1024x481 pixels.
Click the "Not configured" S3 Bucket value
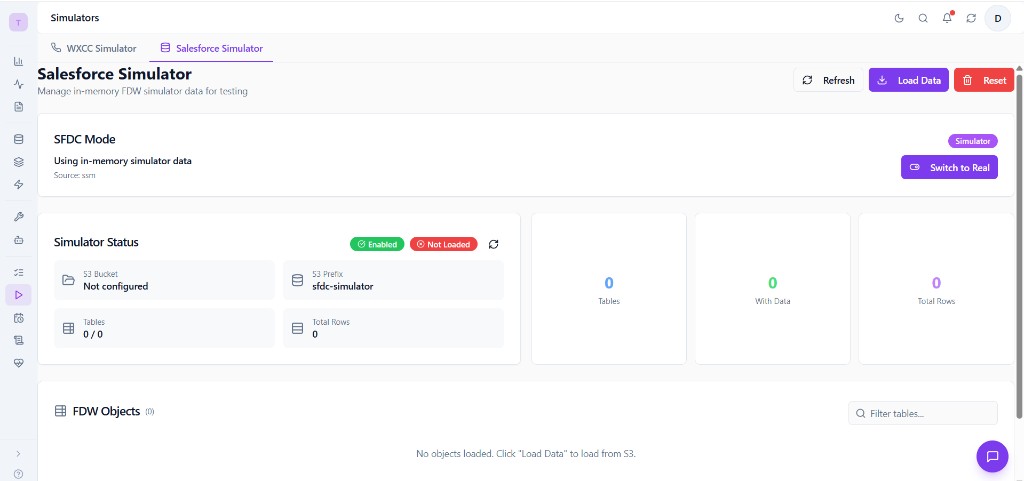tap(116, 286)
